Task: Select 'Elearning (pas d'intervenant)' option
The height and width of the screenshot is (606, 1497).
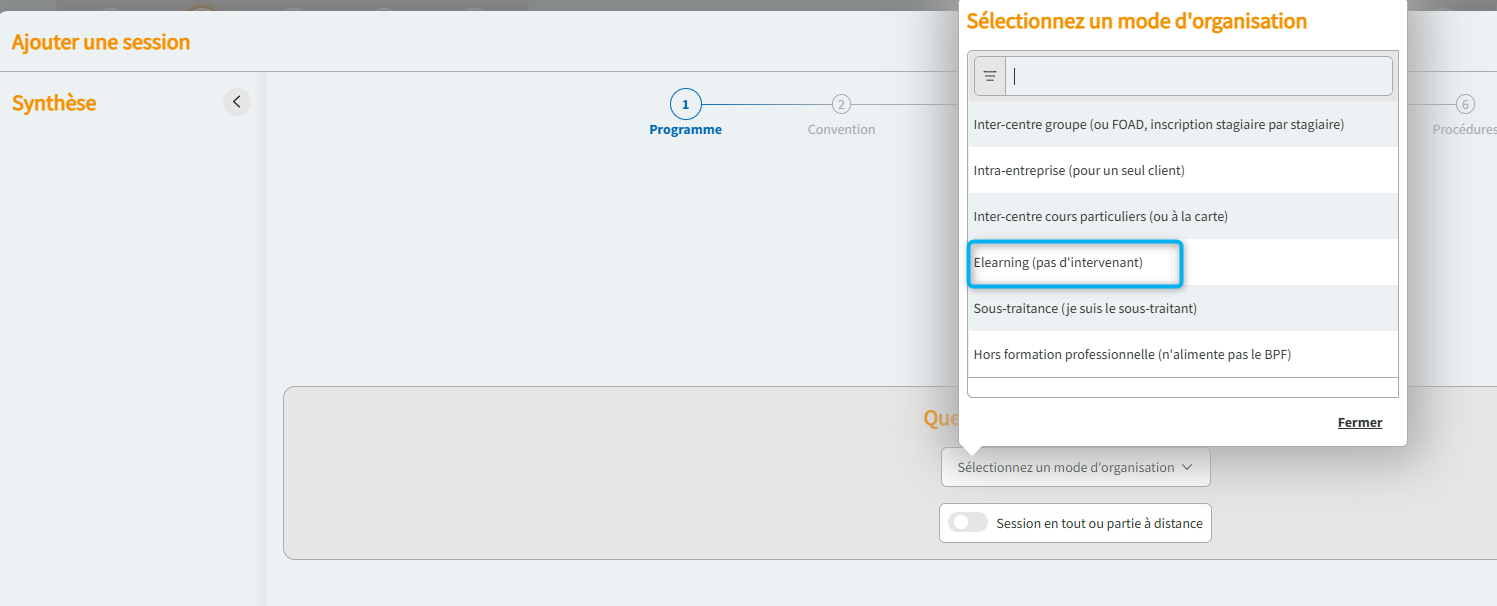Action: click(x=1058, y=263)
